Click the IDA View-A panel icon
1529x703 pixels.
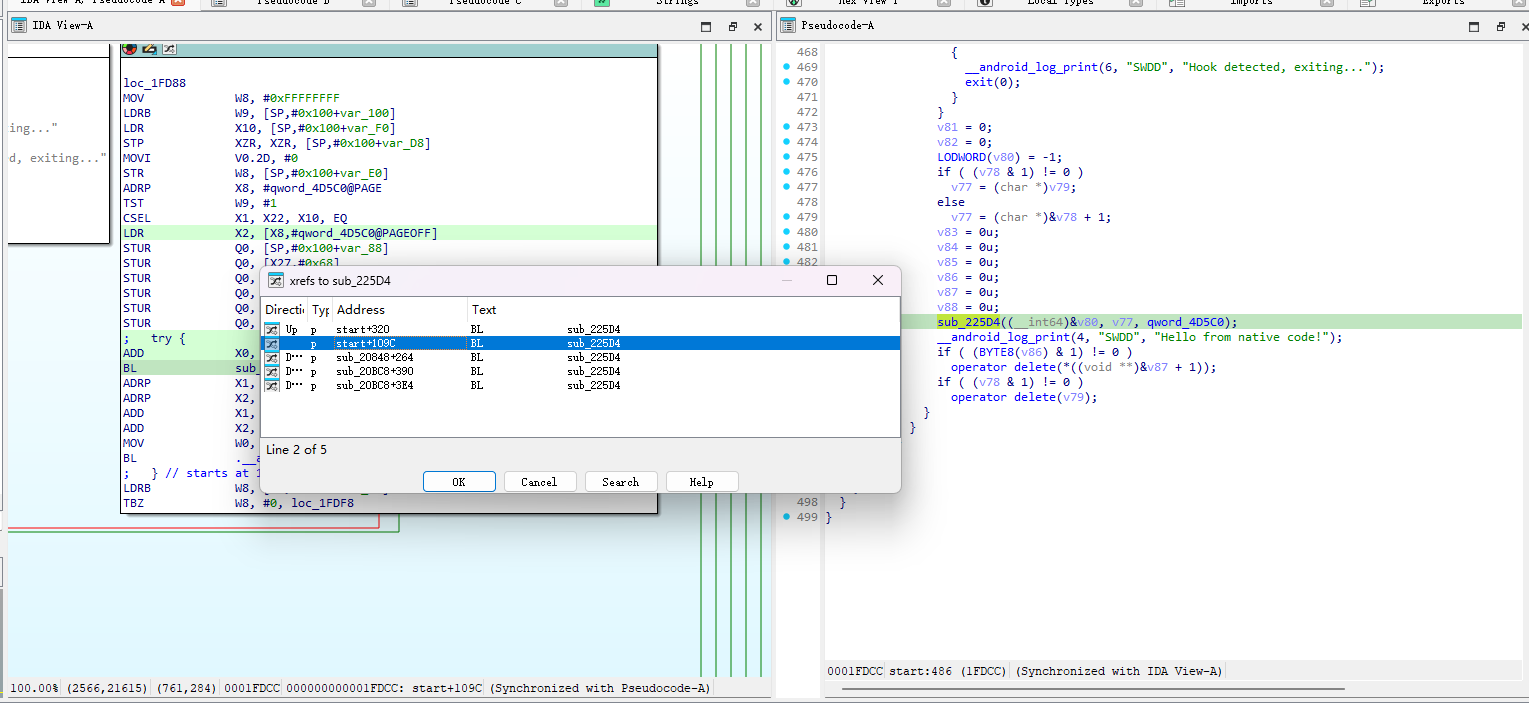click(x=18, y=25)
